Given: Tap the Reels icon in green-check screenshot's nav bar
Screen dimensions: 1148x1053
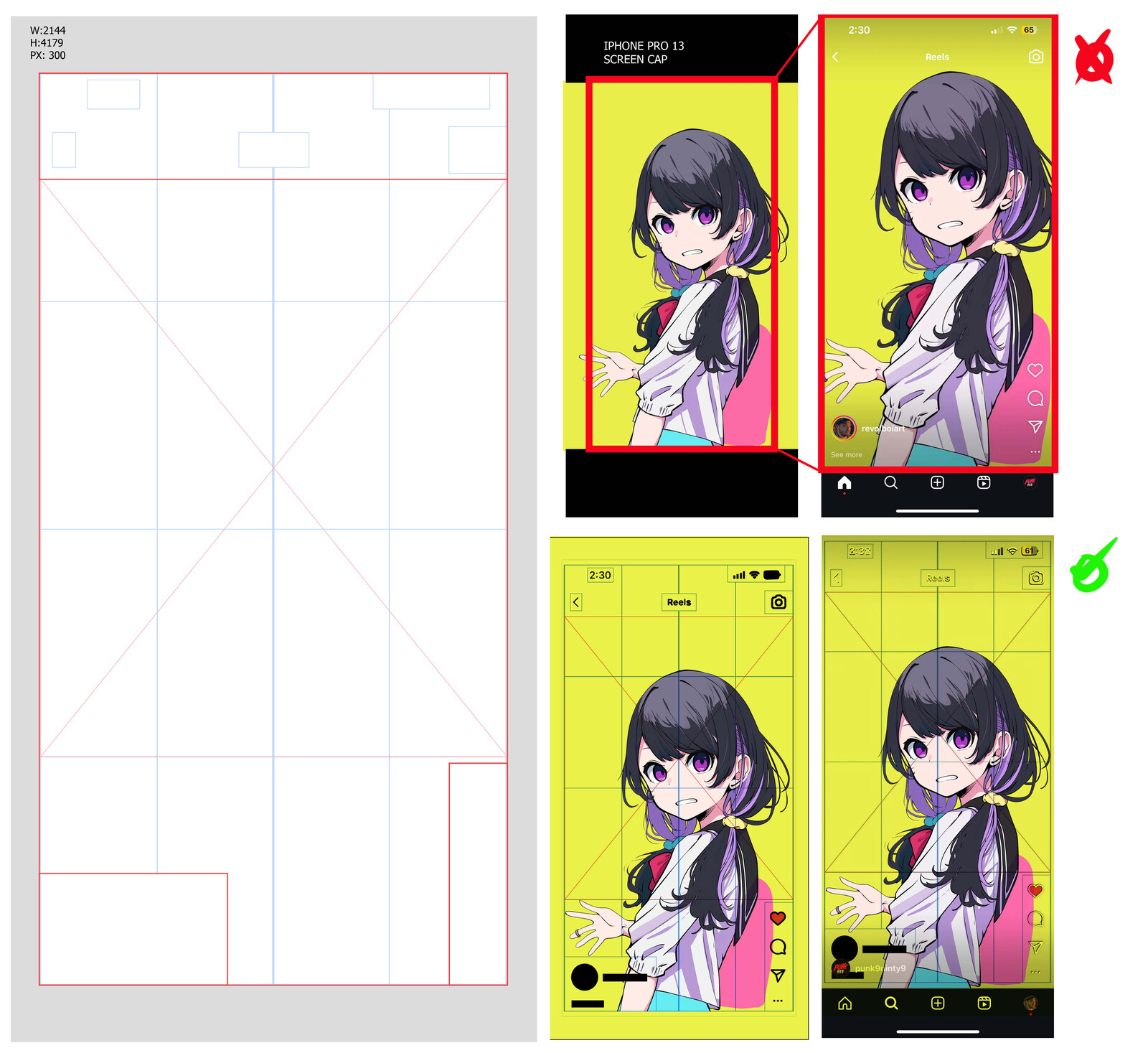Looking at the screenshot, I should click(984, 1003).
